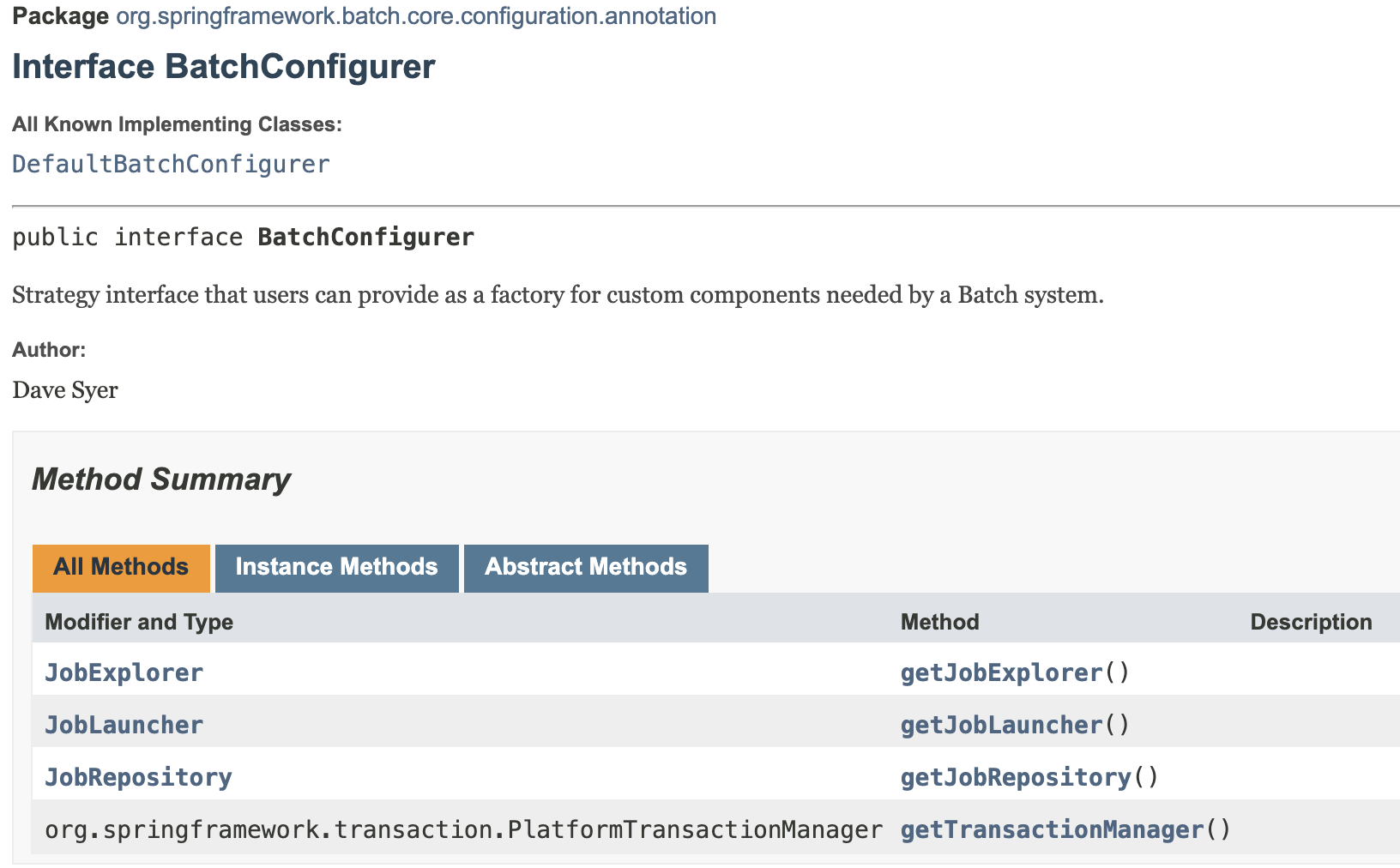
Task: Click the public interface BatchConfigurer declaration
Action: [x=243, y=237]
